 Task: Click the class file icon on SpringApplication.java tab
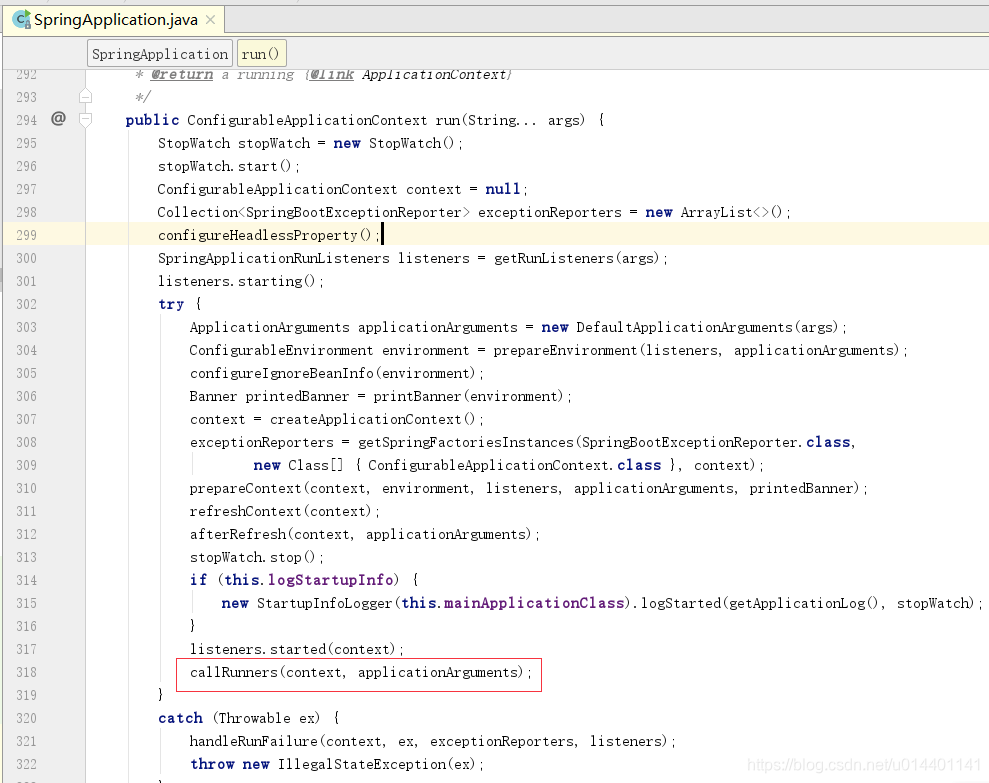tap(21, 20)
